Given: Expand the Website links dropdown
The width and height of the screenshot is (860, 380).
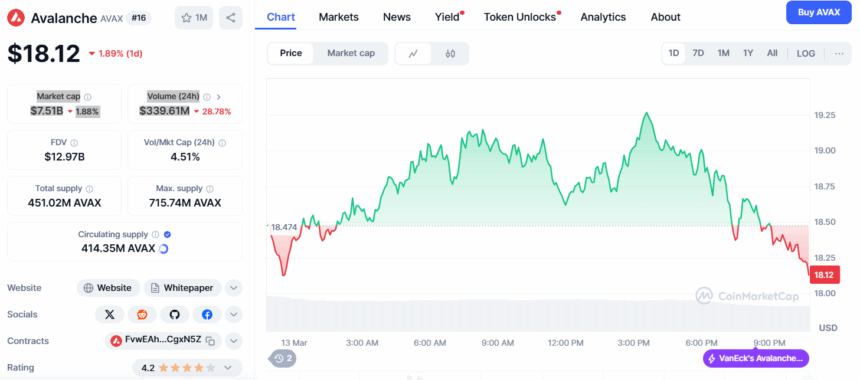Looking at the screenshot, I should 233,288.
